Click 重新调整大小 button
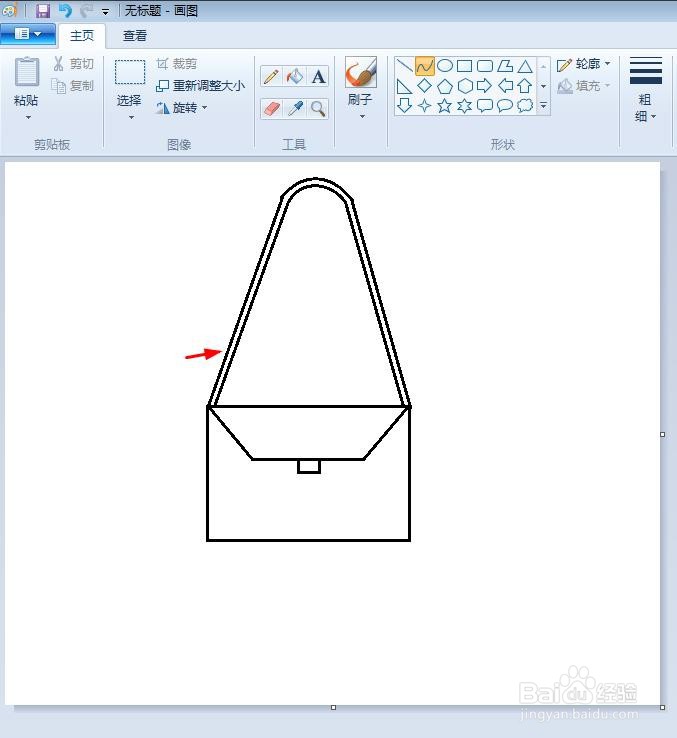This screenshot has width=677, height=738. click(201, 86)
